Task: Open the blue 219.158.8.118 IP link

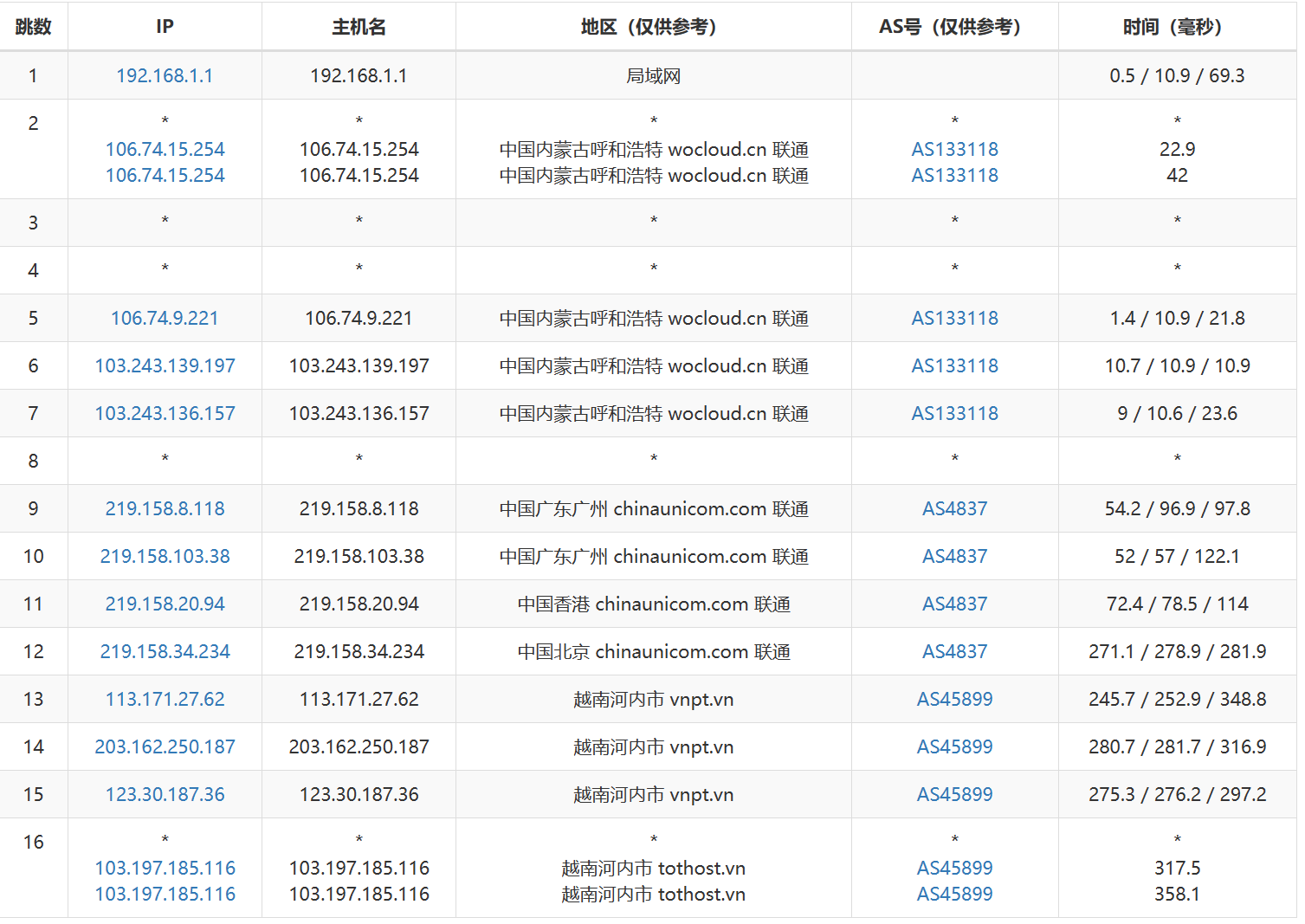Action: pos(165,509)
